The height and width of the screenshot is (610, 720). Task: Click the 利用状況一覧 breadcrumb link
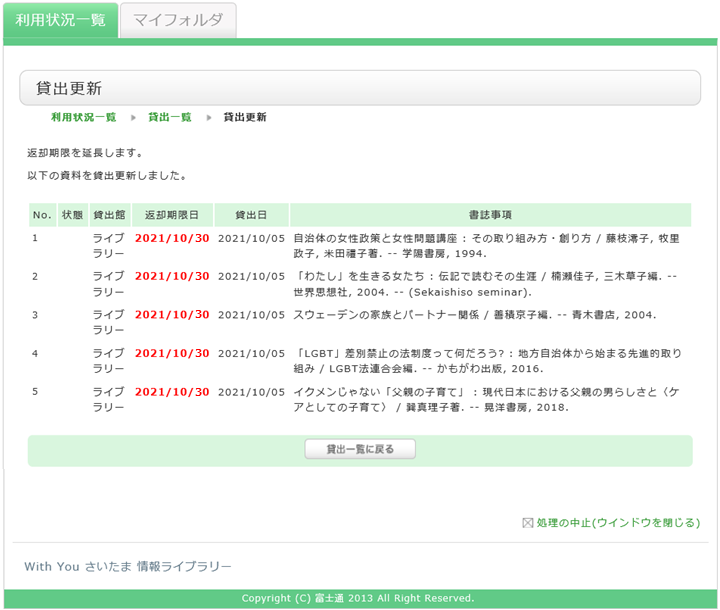[83, 117]
